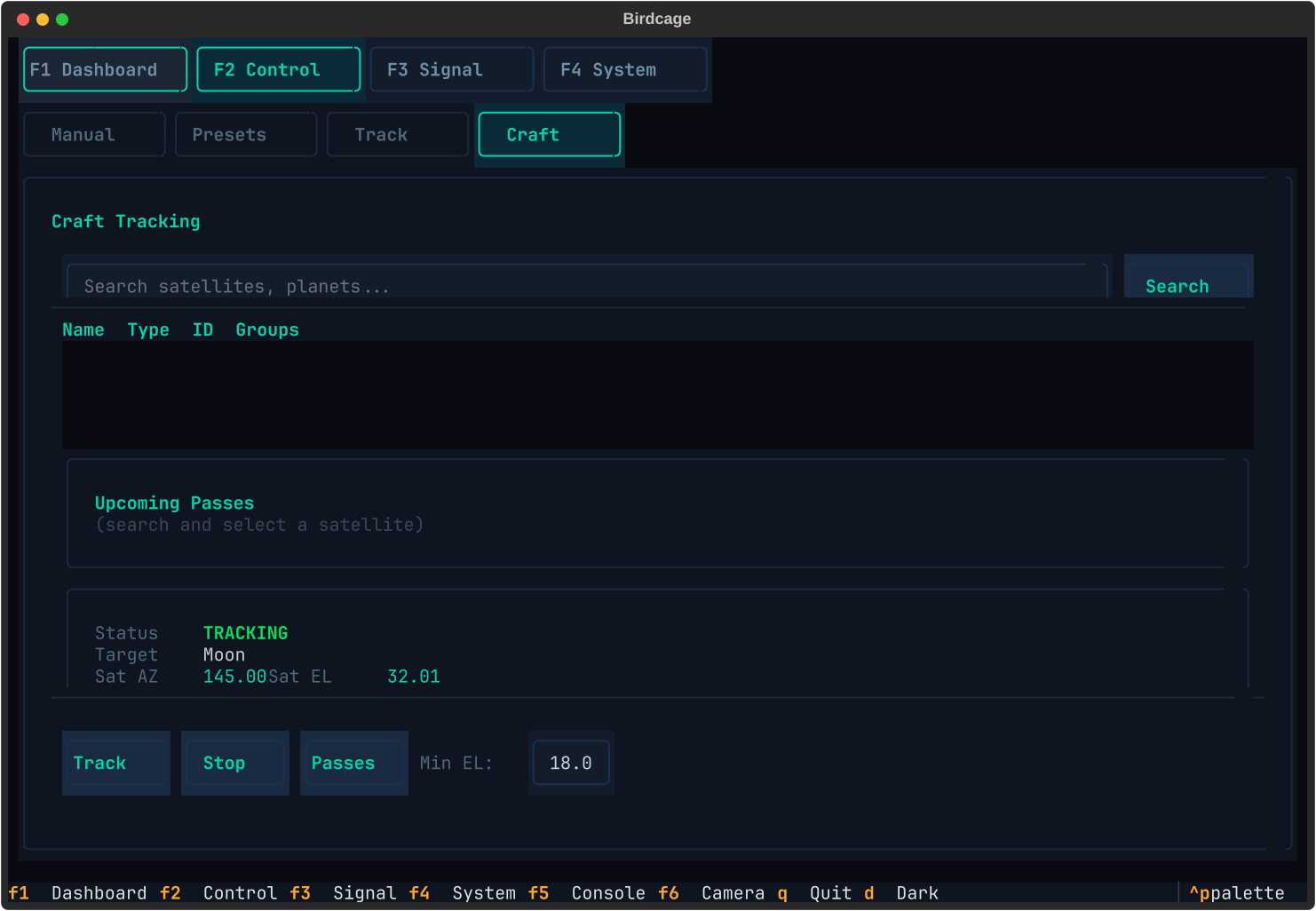
Task: Close the Birdcage window
Action: [x=23, y=19]
